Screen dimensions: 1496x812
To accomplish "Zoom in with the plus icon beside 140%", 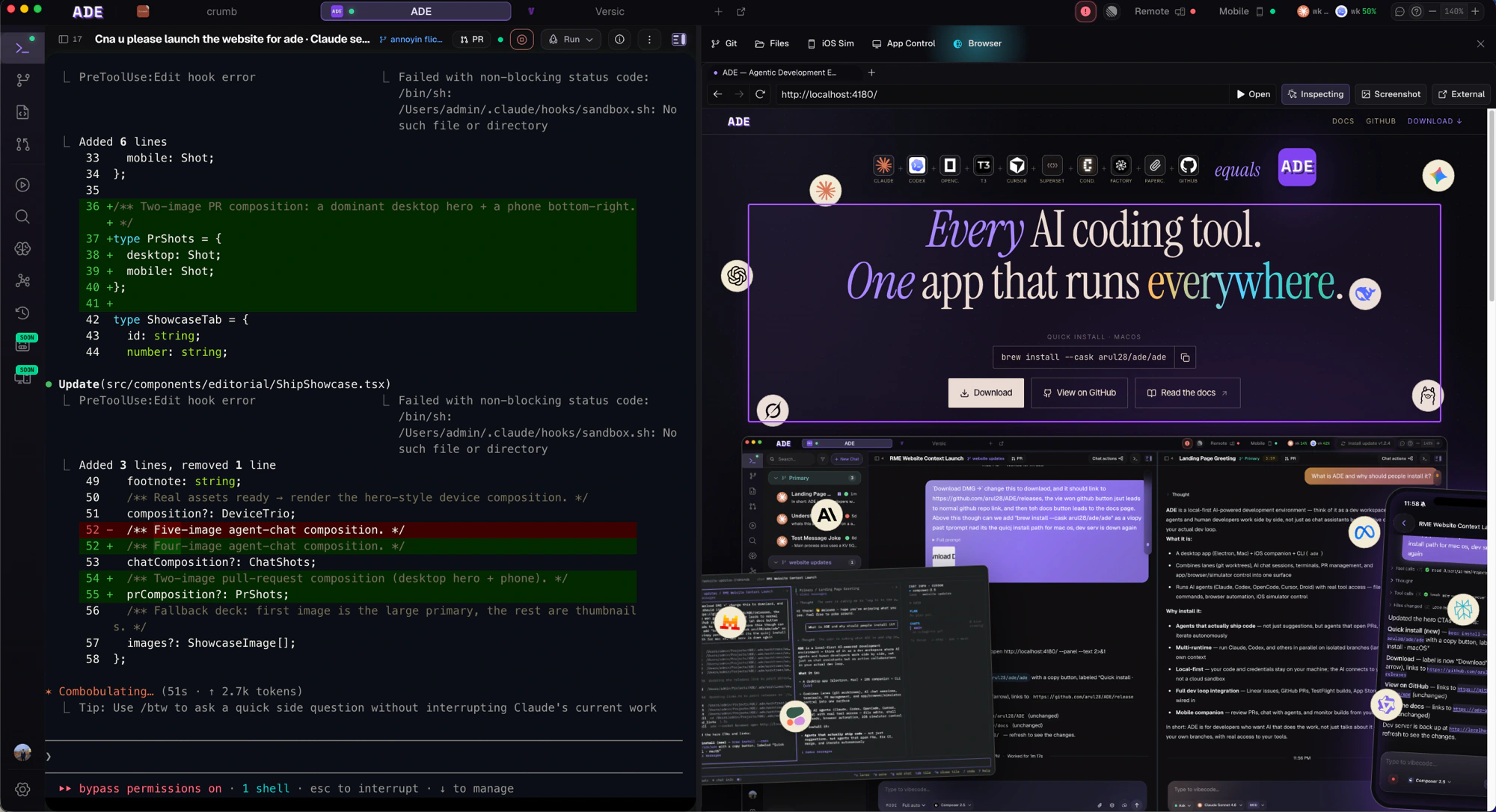I will [x=1475, y=11].
